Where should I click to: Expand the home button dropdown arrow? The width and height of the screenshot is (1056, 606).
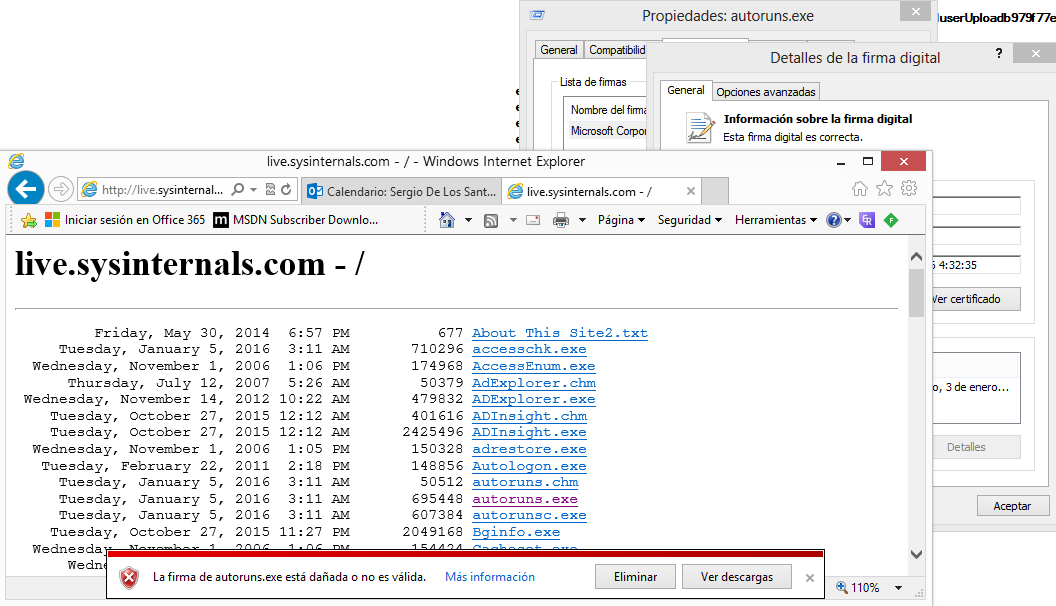point(468,220)
